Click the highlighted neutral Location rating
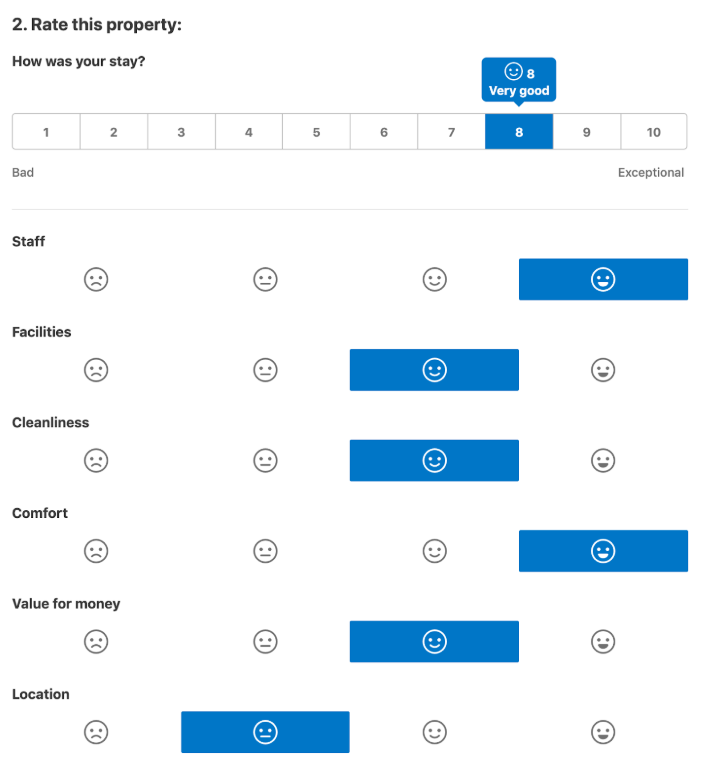This screenshot has height=772, width=710. 265,732
